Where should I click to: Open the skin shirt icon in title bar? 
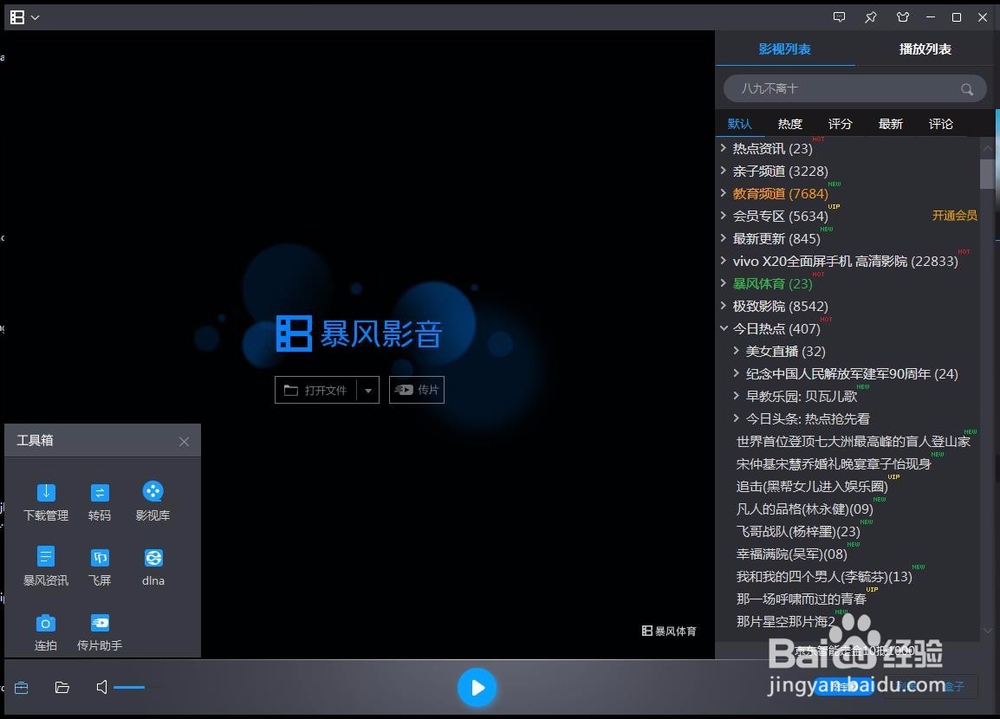(902, 17)
